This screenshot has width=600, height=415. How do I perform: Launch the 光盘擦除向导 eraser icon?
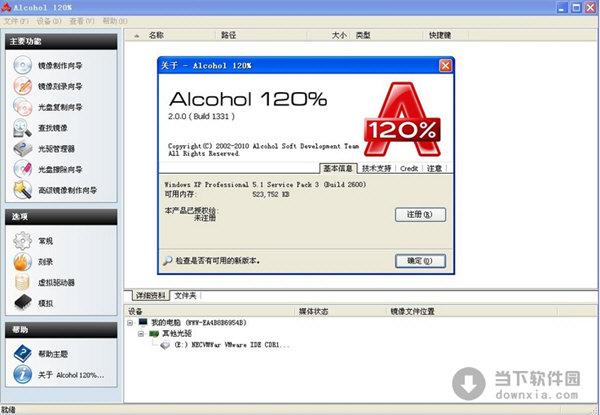pos(23,169)
